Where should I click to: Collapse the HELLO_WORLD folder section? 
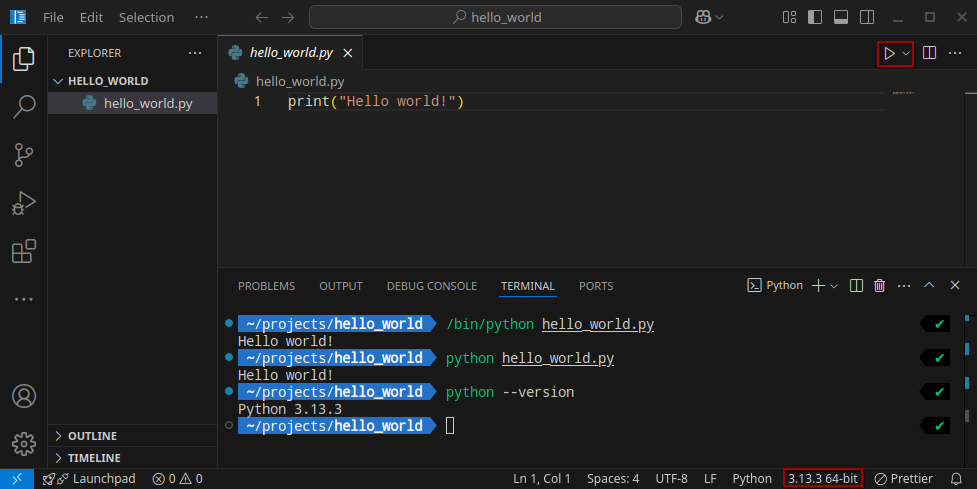(132, 81)
